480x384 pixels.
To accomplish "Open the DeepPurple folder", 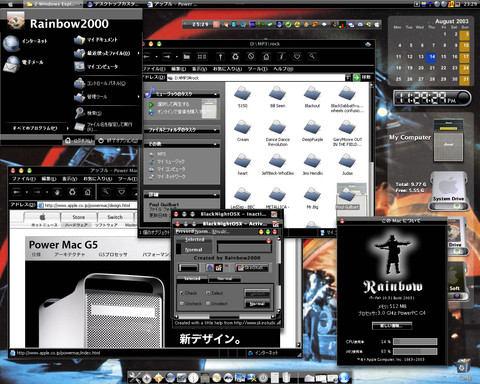I will (x=312, y=131).
